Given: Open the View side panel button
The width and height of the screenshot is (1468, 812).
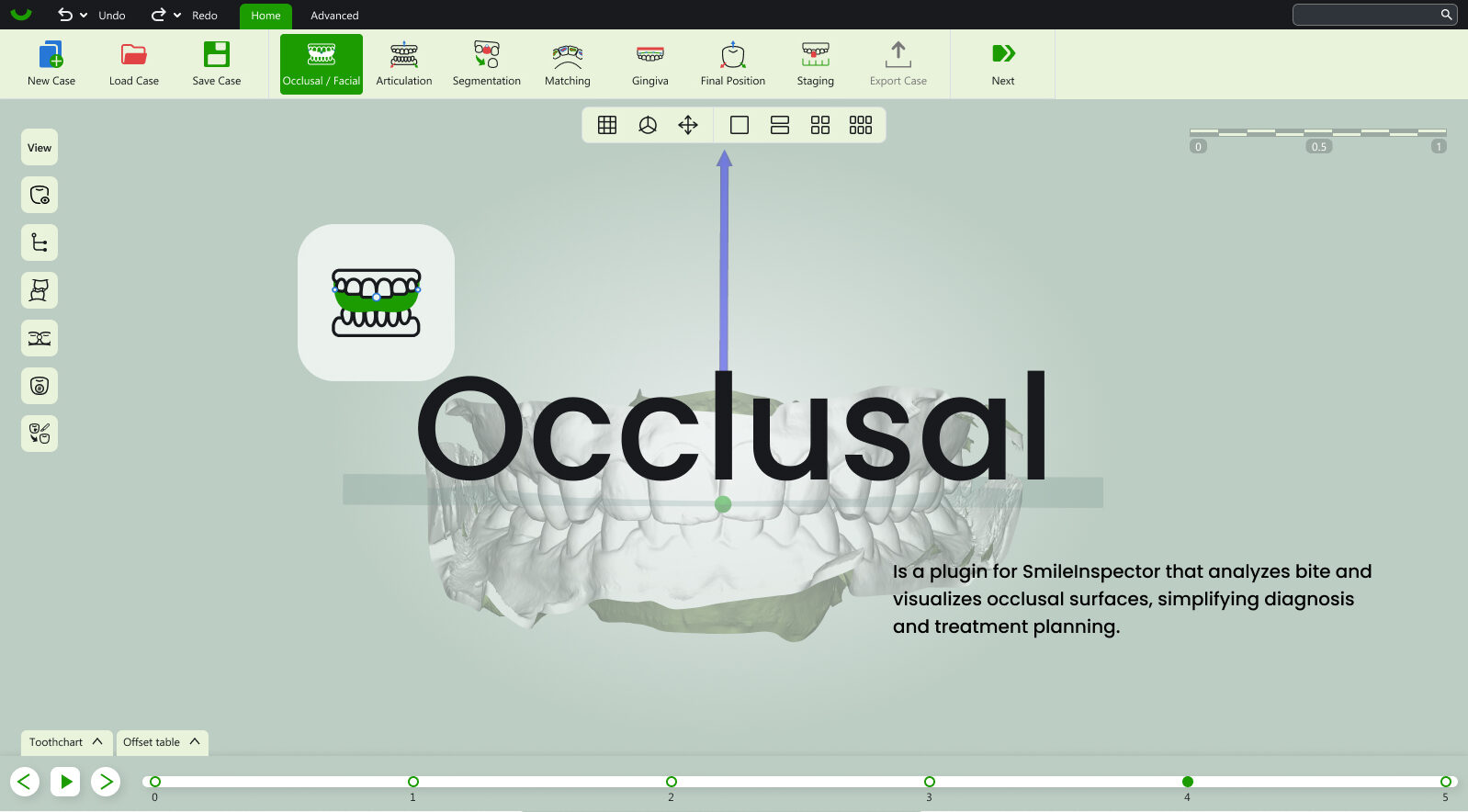Looking at the screenshot, I should 40,147.
